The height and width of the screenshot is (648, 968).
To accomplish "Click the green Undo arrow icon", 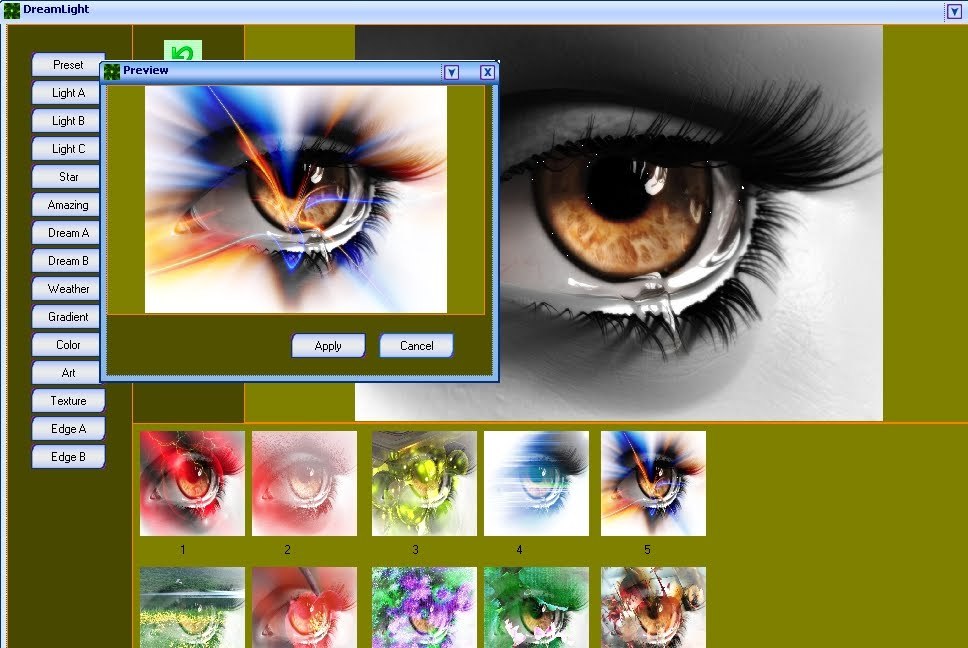I will point(182,50).
